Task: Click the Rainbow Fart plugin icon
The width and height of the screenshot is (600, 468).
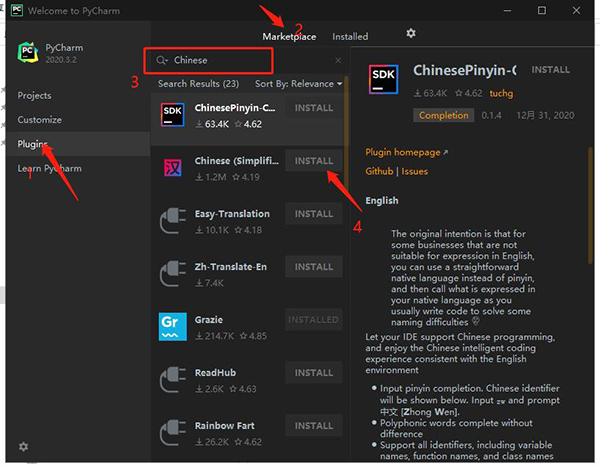Action: tap(173, 433)
